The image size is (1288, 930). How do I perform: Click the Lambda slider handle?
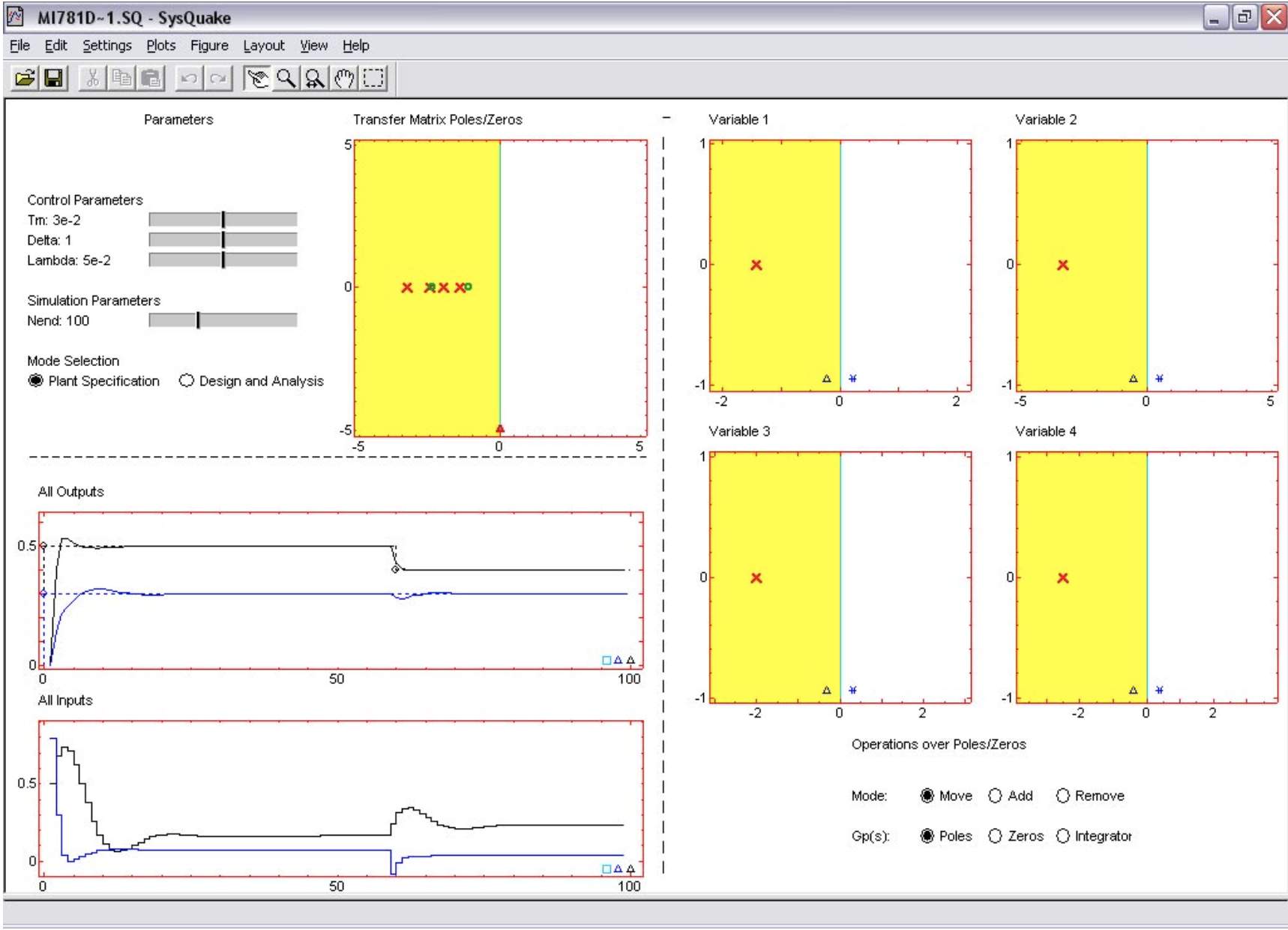223,260
